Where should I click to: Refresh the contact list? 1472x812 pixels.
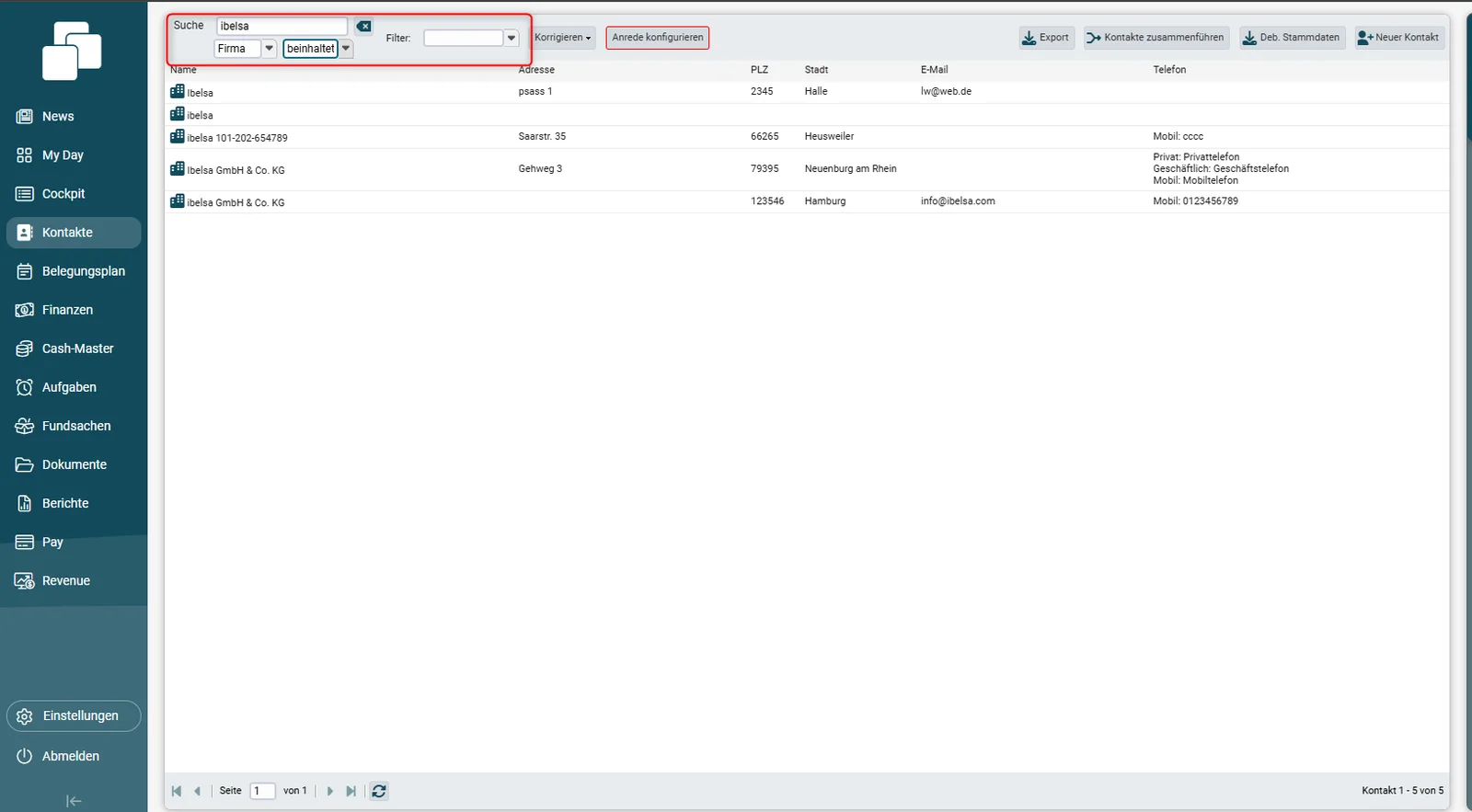point(379,791)
